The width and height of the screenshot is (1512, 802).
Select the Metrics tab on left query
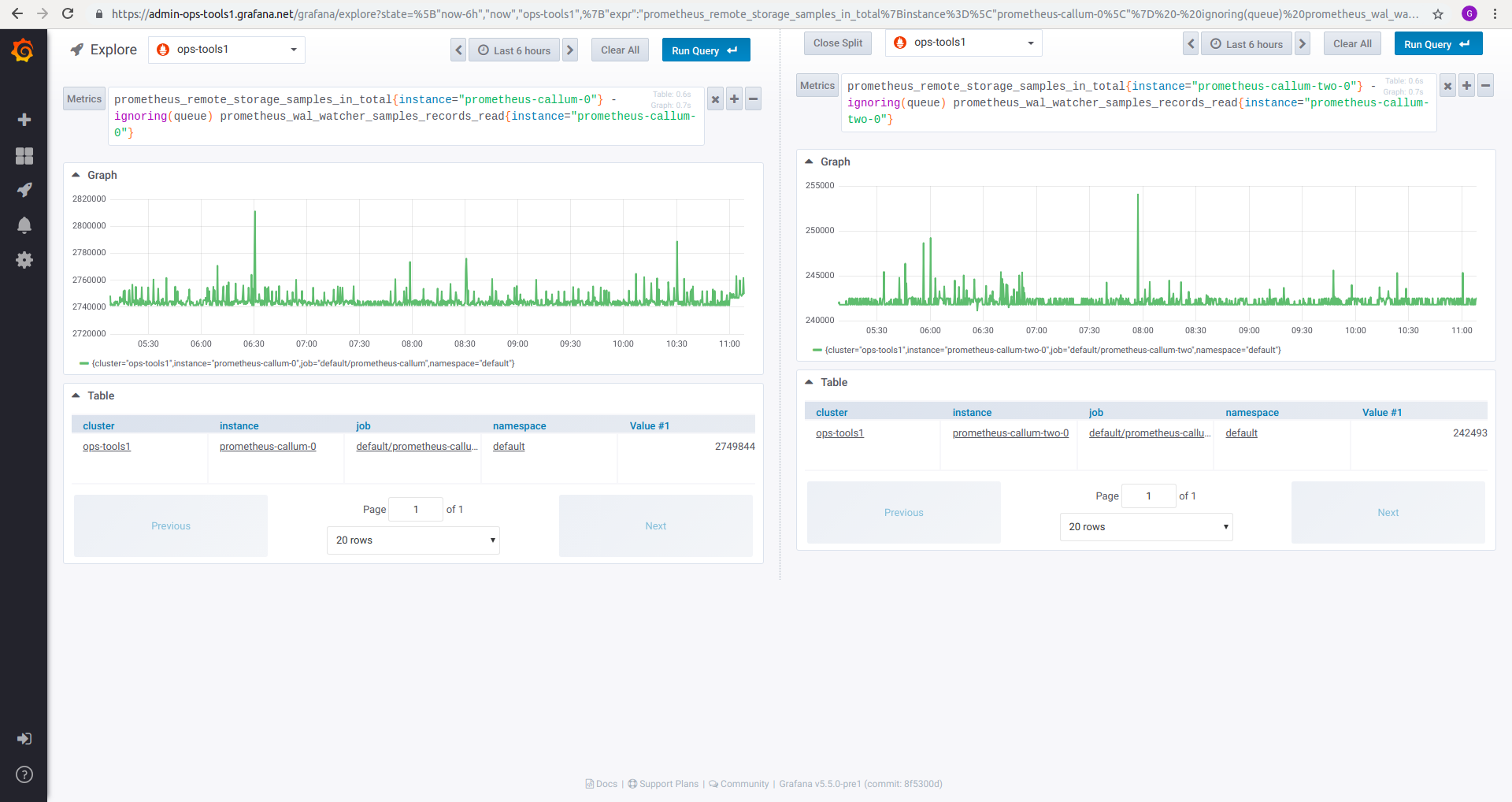83,98
